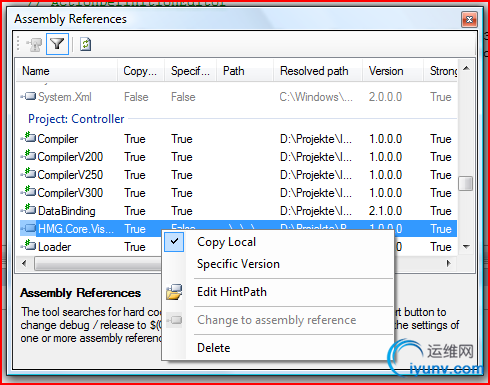Viewport: 490px width, 385px height.
Task: Click the Resolved path column header
Action: click(318, 71)
